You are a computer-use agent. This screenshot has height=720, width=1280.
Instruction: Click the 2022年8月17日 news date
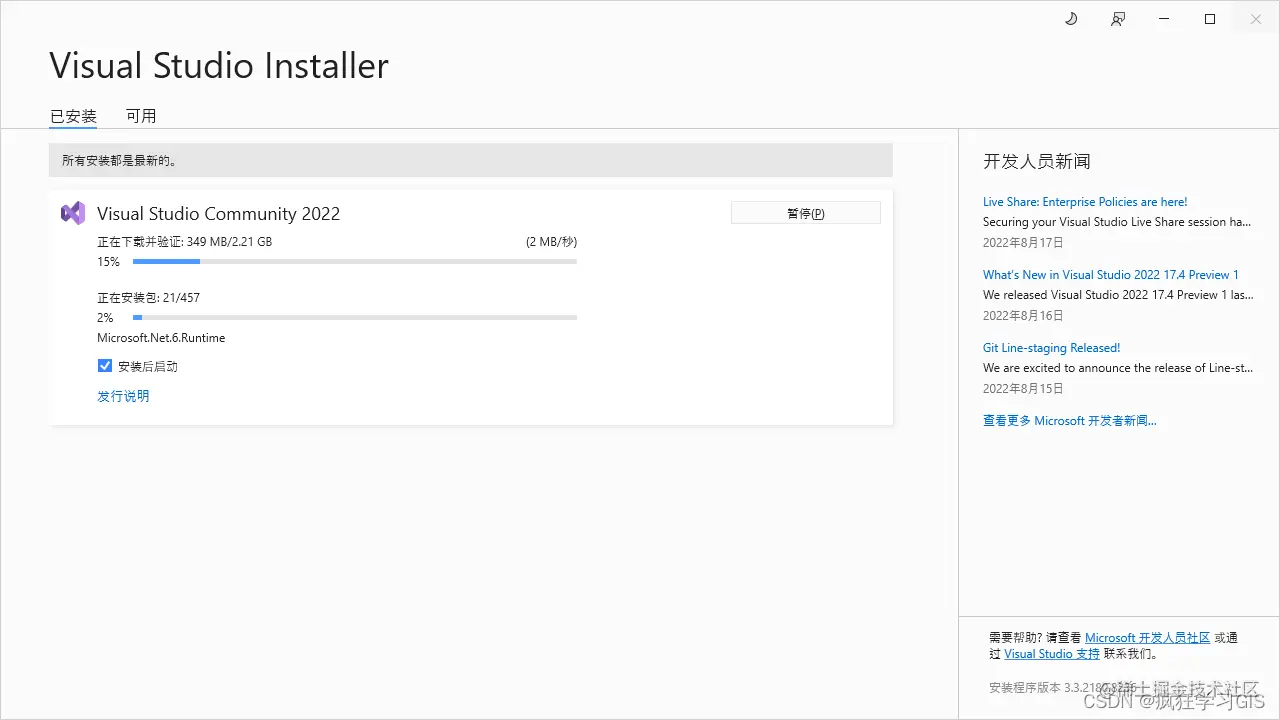[1023, 243]
